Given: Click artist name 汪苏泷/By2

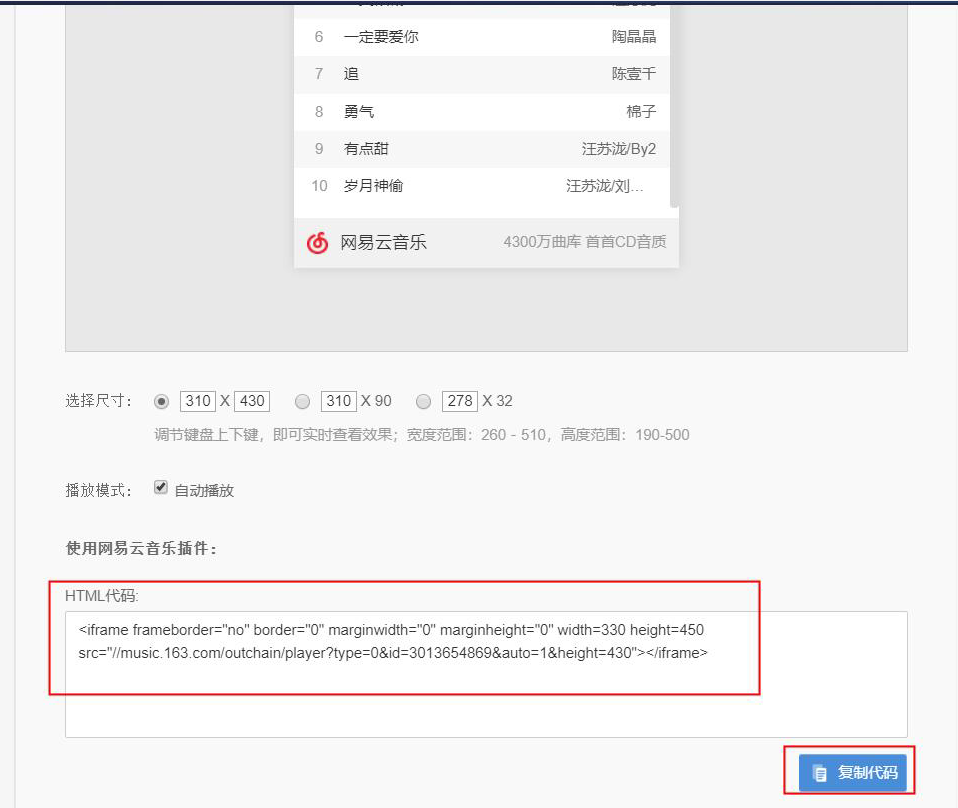Looking at the screenshot, I should (x=619, y=149).
